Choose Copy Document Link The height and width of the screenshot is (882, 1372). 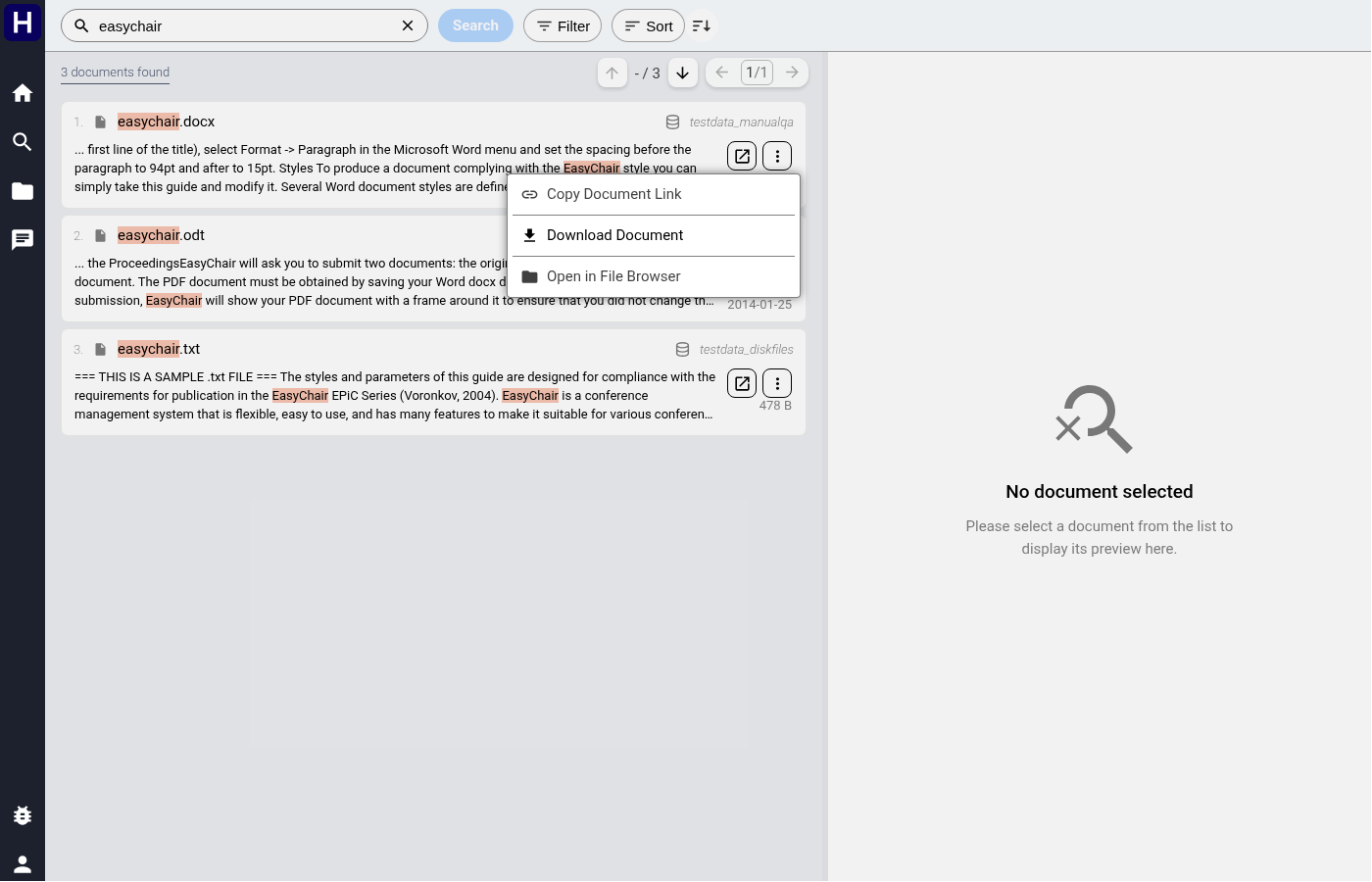[x=655, y=194]
